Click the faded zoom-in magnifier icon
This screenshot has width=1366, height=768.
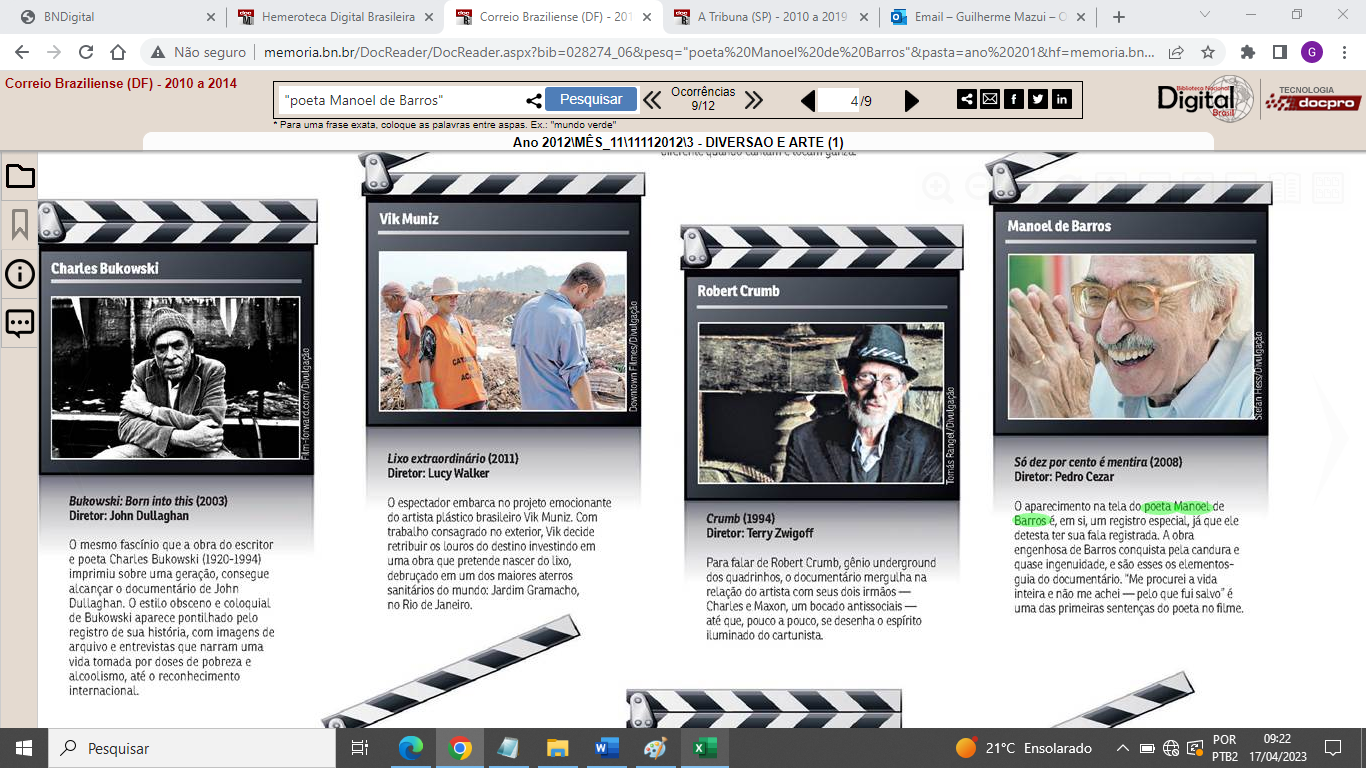coord(938,186)
